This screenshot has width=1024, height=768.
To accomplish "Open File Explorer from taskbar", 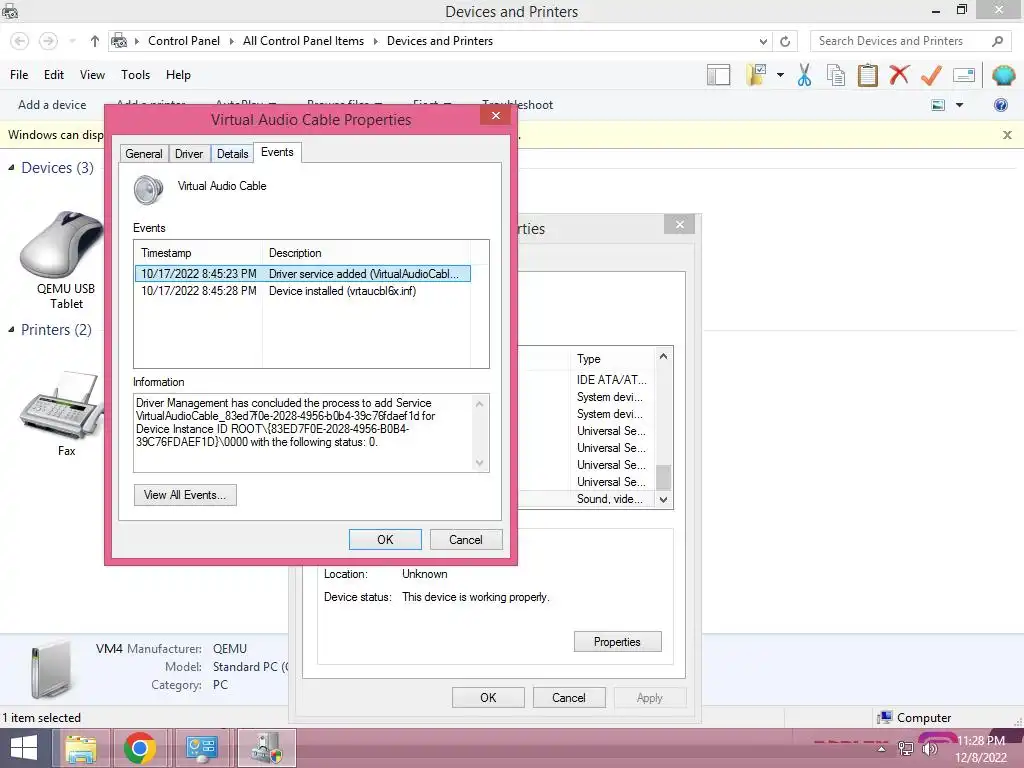I will (80, 748).
